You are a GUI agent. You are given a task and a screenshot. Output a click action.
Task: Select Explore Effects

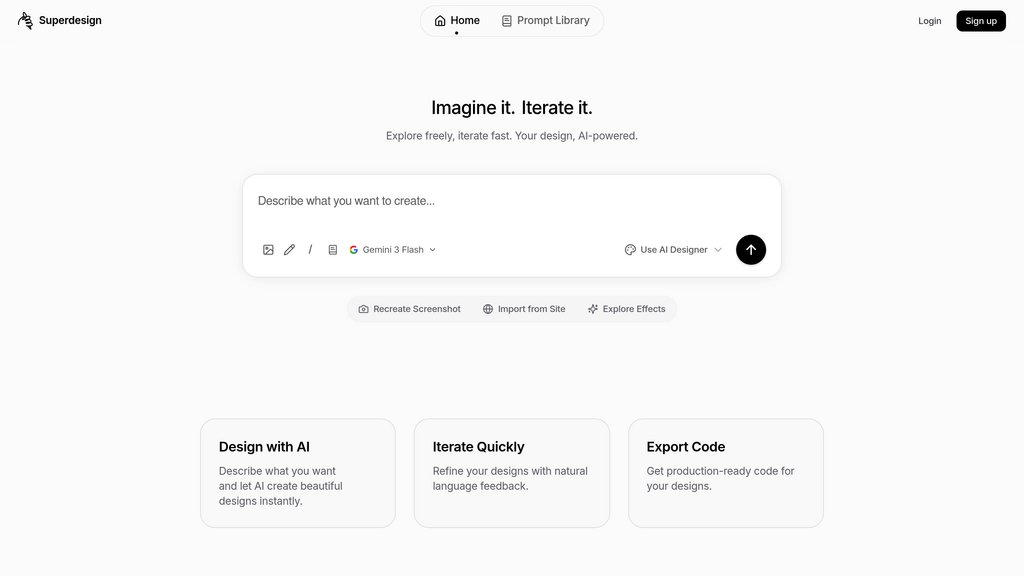click(x=627, y=309)
